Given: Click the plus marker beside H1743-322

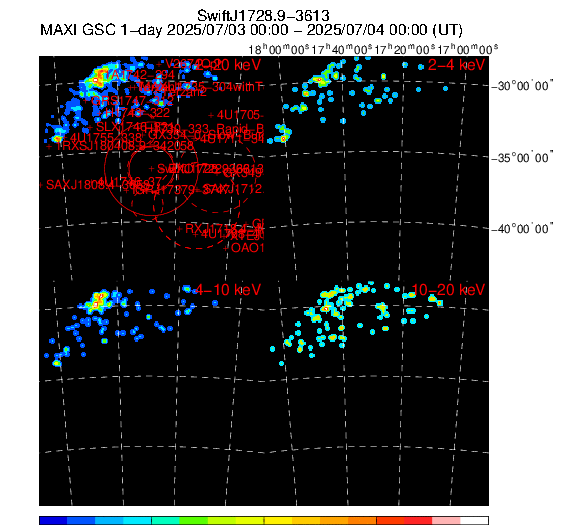Looking at the screenshot, I should 99,113.
